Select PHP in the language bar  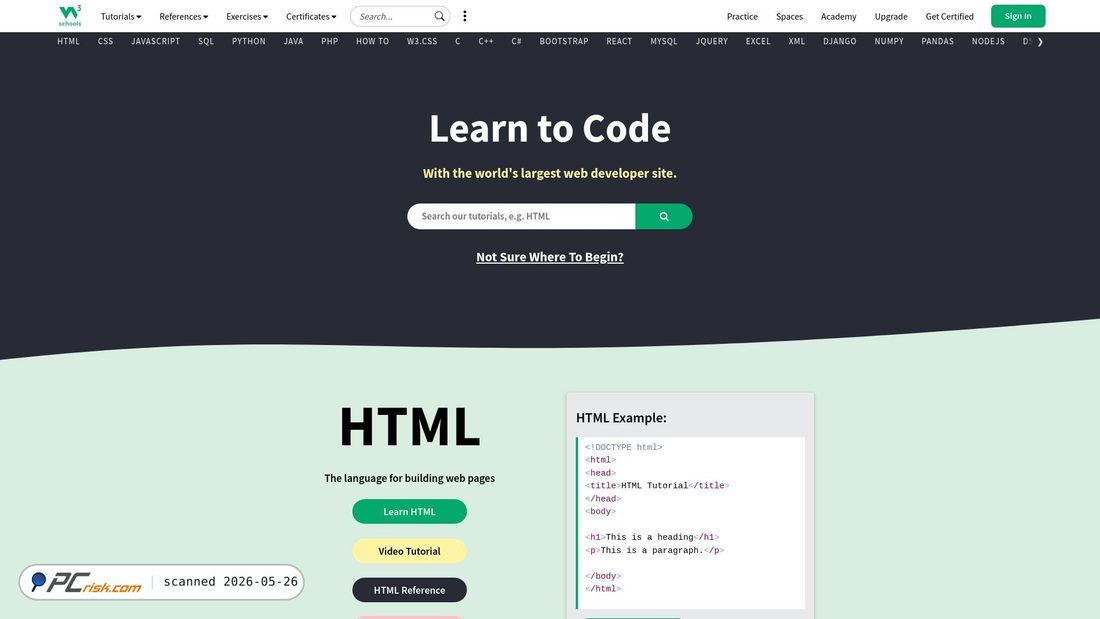coord(330,41)
